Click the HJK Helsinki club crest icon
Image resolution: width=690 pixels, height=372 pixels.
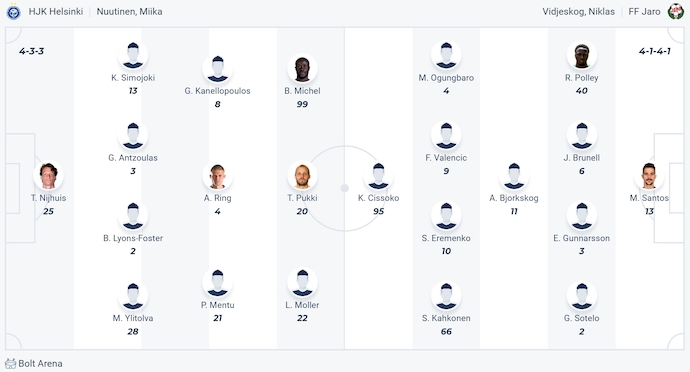[x=14, y=12]
